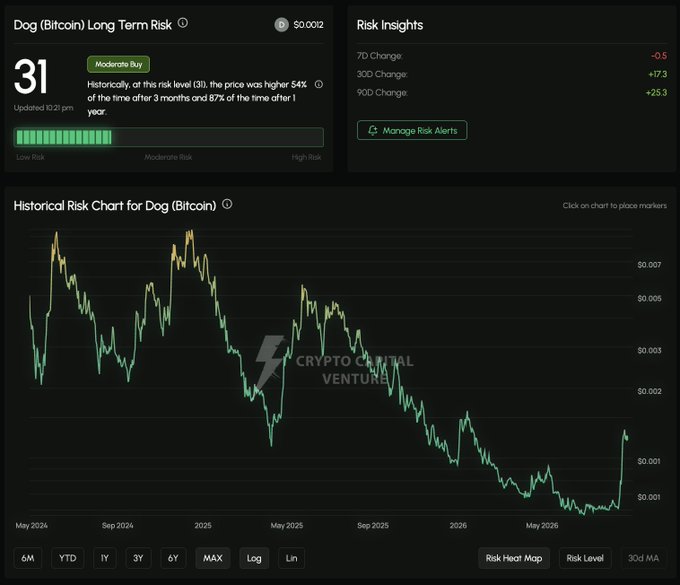Click the risk score number 31
Viewport: 680px width, 585px height.
[x=30, y=77]
